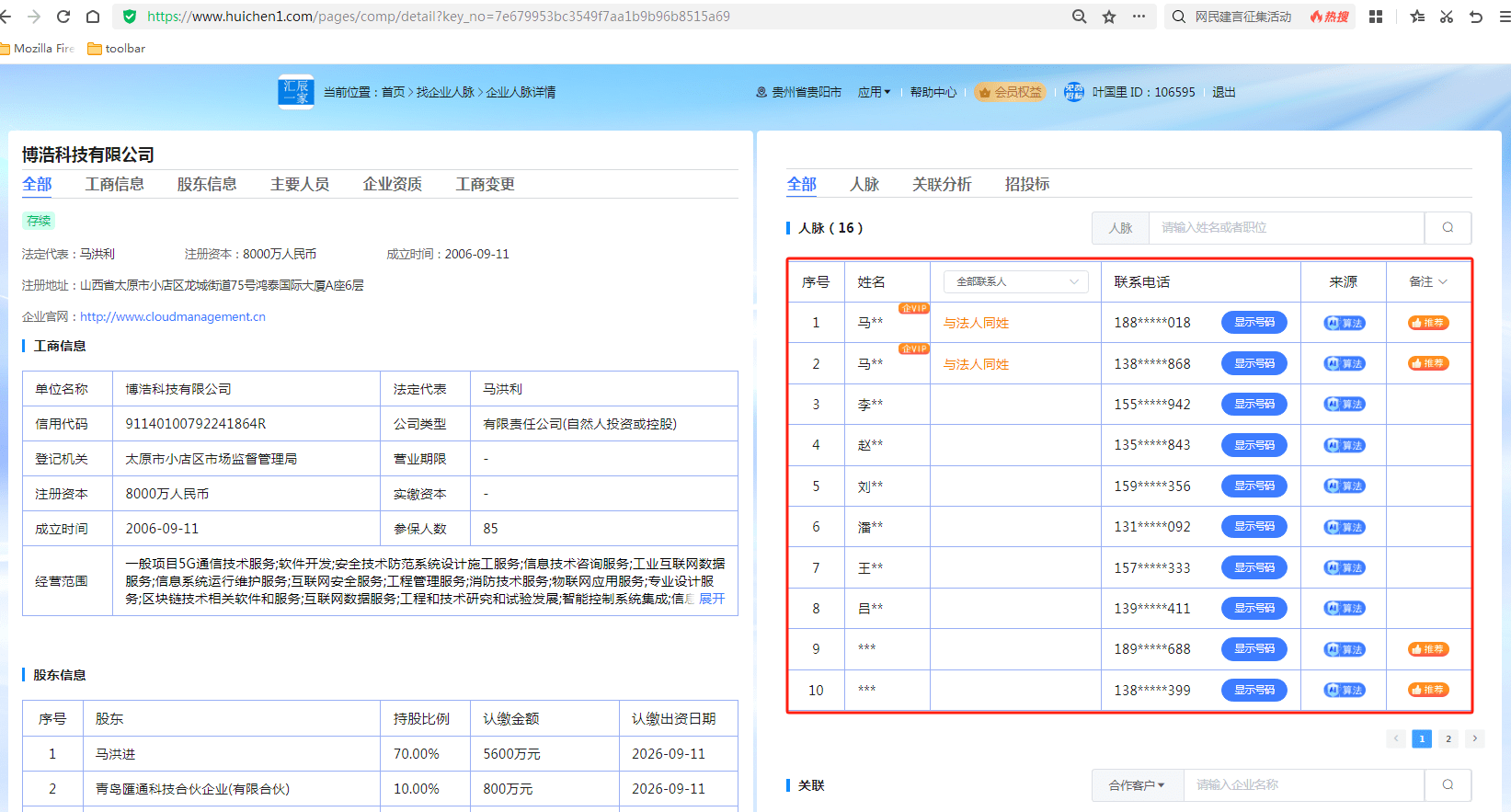The height and width of the screenshot is (812, 1511).
Task: Click the 推荐 badge in row 1
Action: pyautogui.click(x=1428, y=323)
